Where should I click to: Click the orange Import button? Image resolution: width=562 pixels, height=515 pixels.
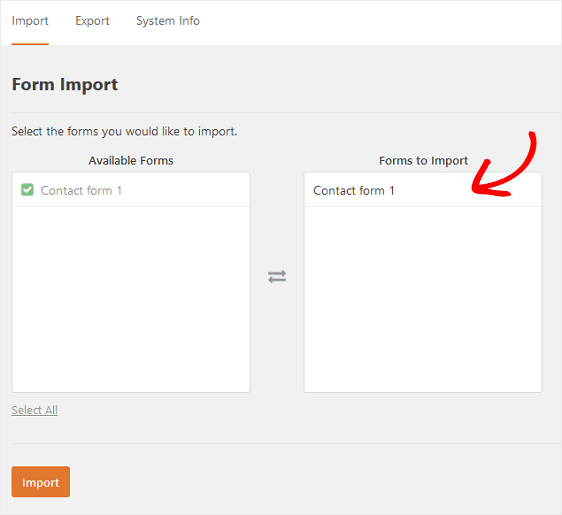pos(41,481)
